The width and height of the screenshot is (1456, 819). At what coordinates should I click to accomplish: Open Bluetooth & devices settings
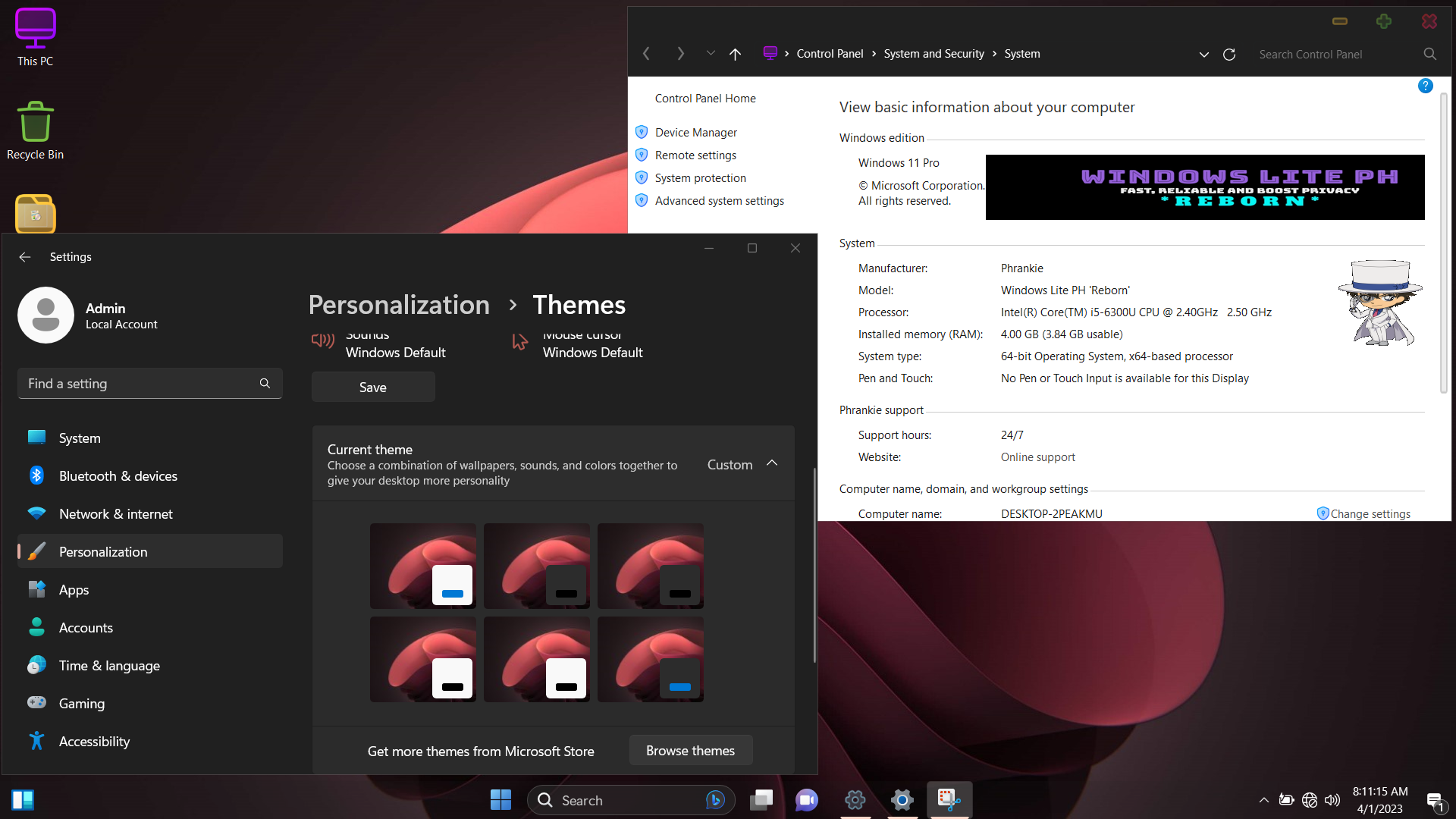pos(149,476)
